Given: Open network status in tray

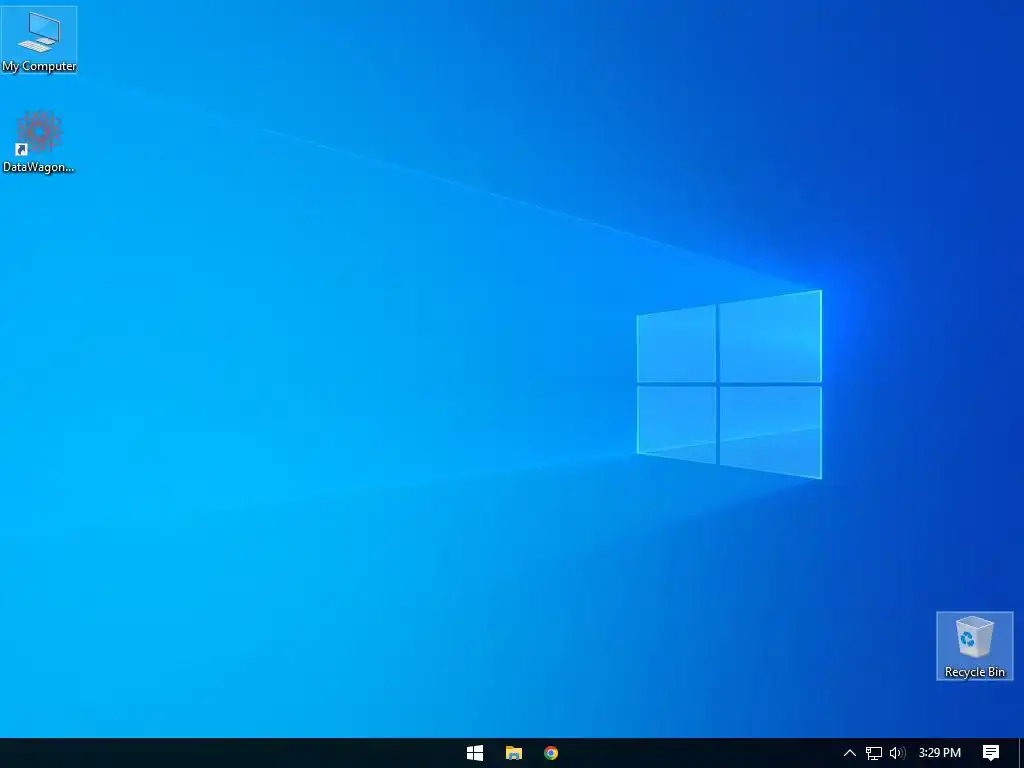Looking at the screenshot, I should click(x=874, y=753).
